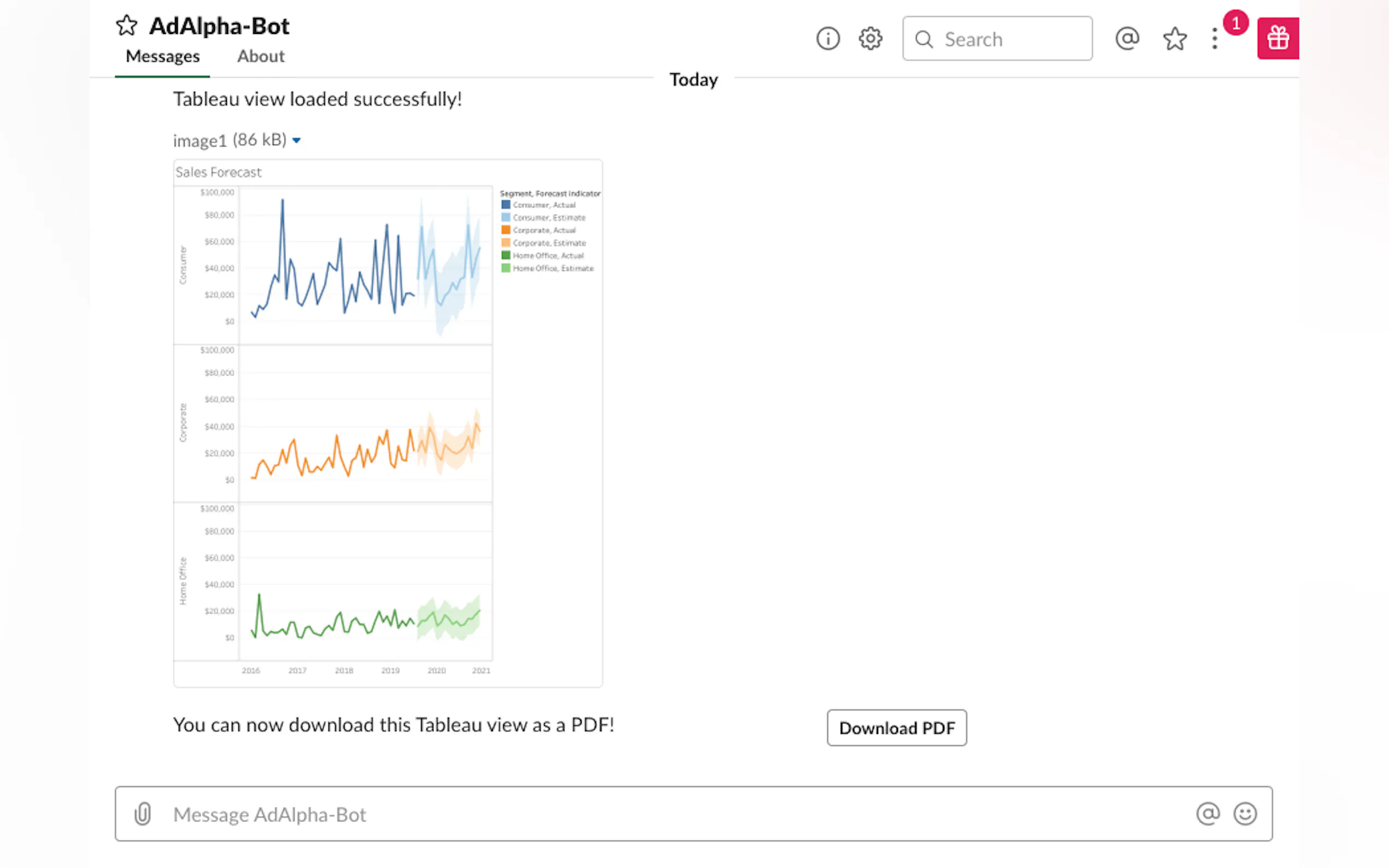Focus the Message AdAlpha-Bot input field
The width and height of the screenshot is (1389, 868).
click(661, 813)
